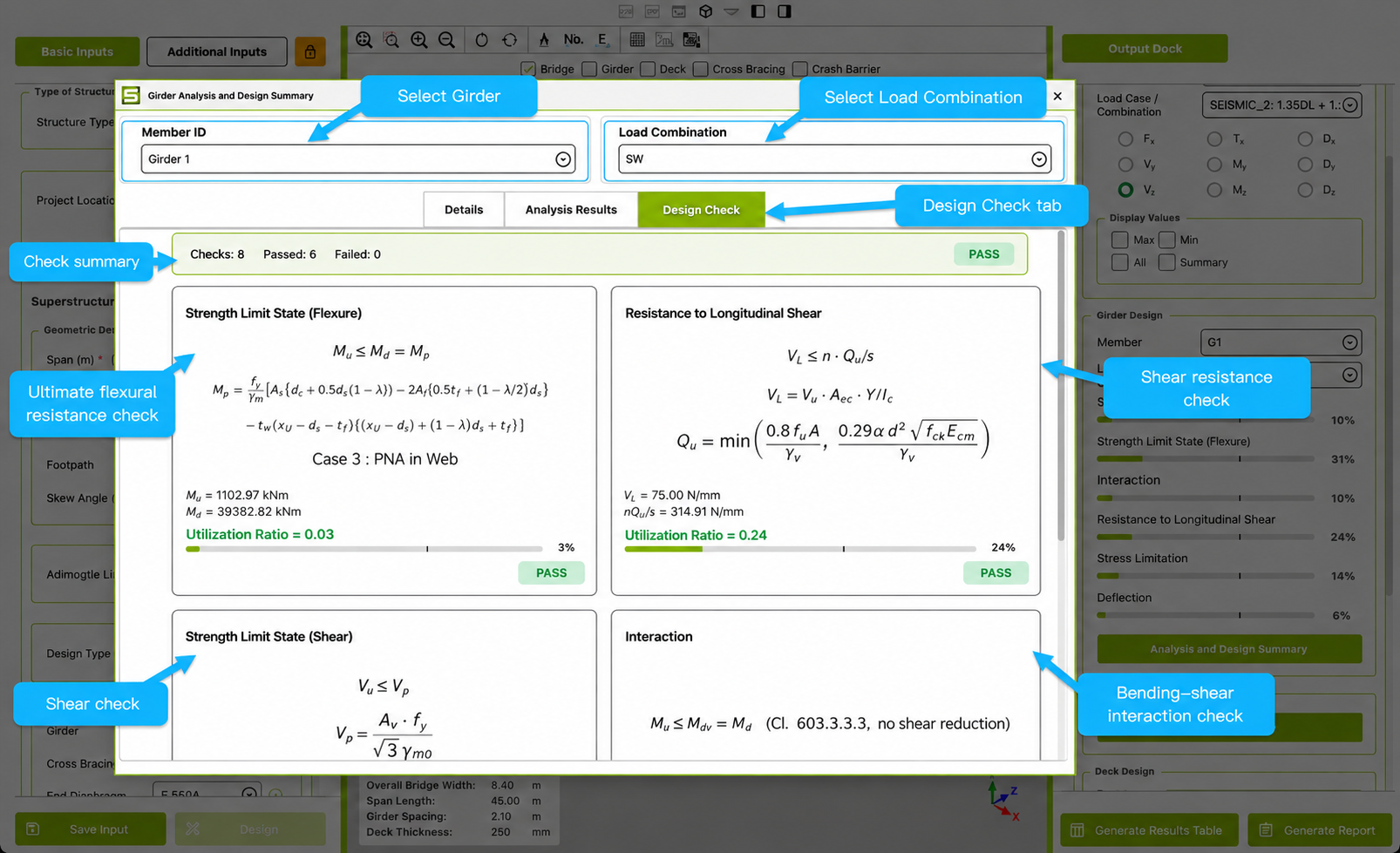Toggle the 'E' element label icon
The height and width of the screenshot is (853, 1400).
point(602,39)
